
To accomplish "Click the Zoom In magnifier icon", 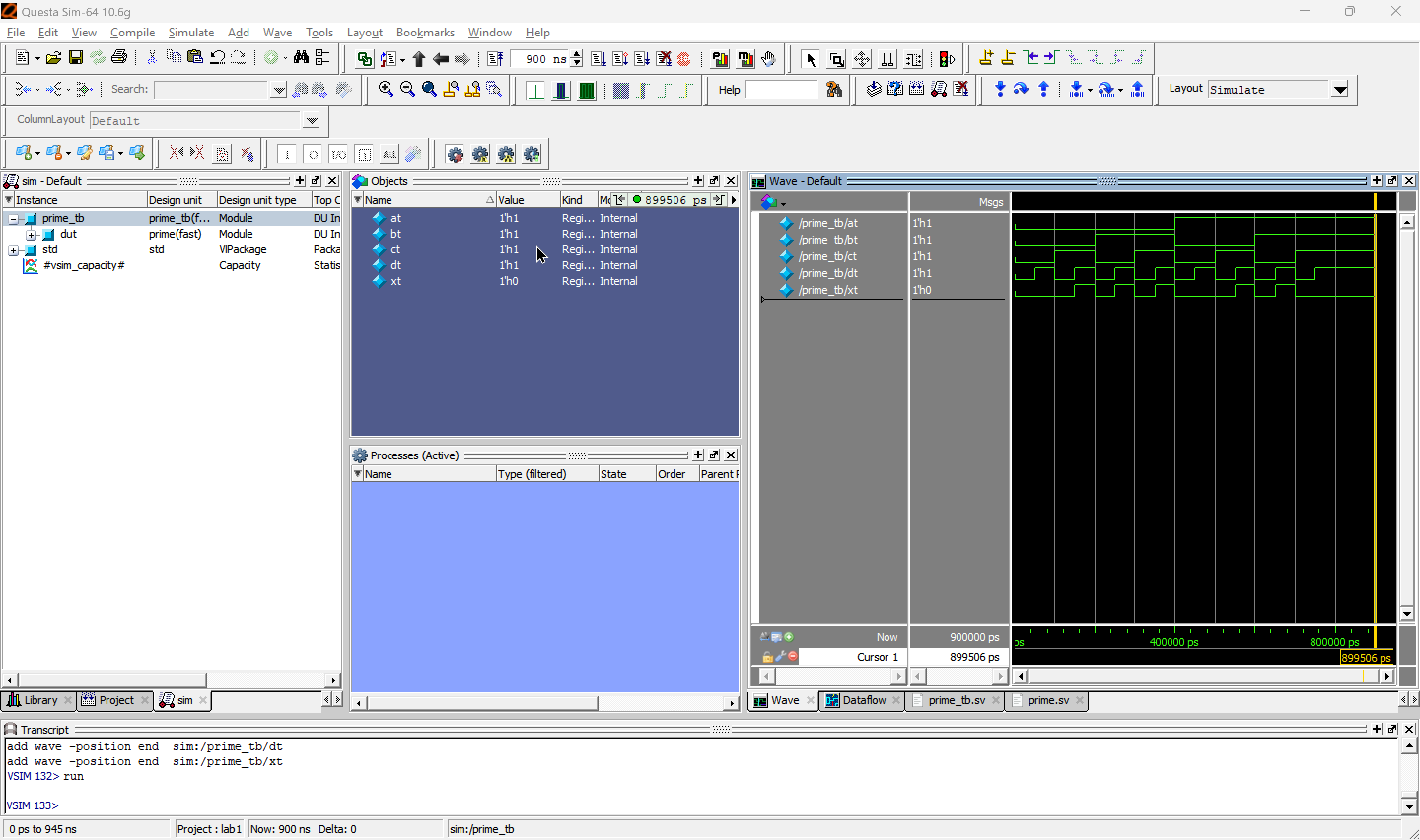I will (386, 89).
